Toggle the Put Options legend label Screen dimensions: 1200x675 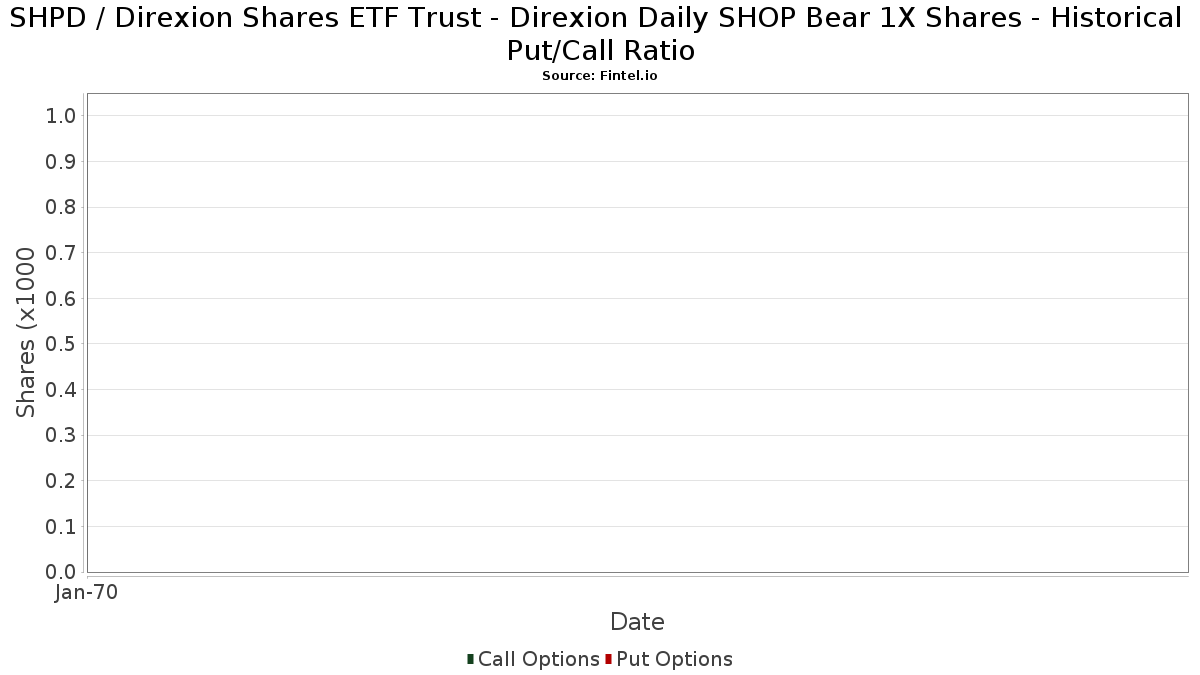[x=674, y=659]
